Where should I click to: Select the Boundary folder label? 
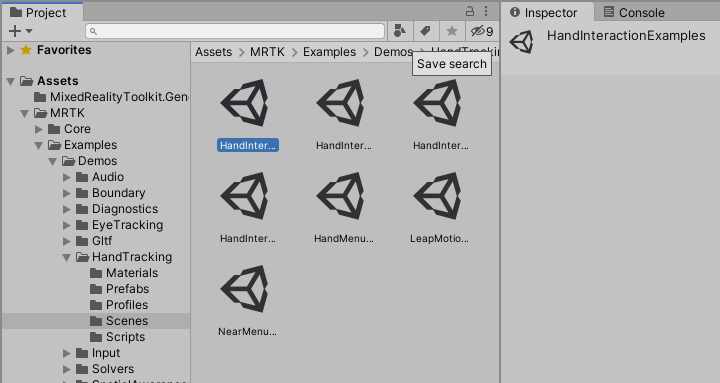tap(118, 193)
